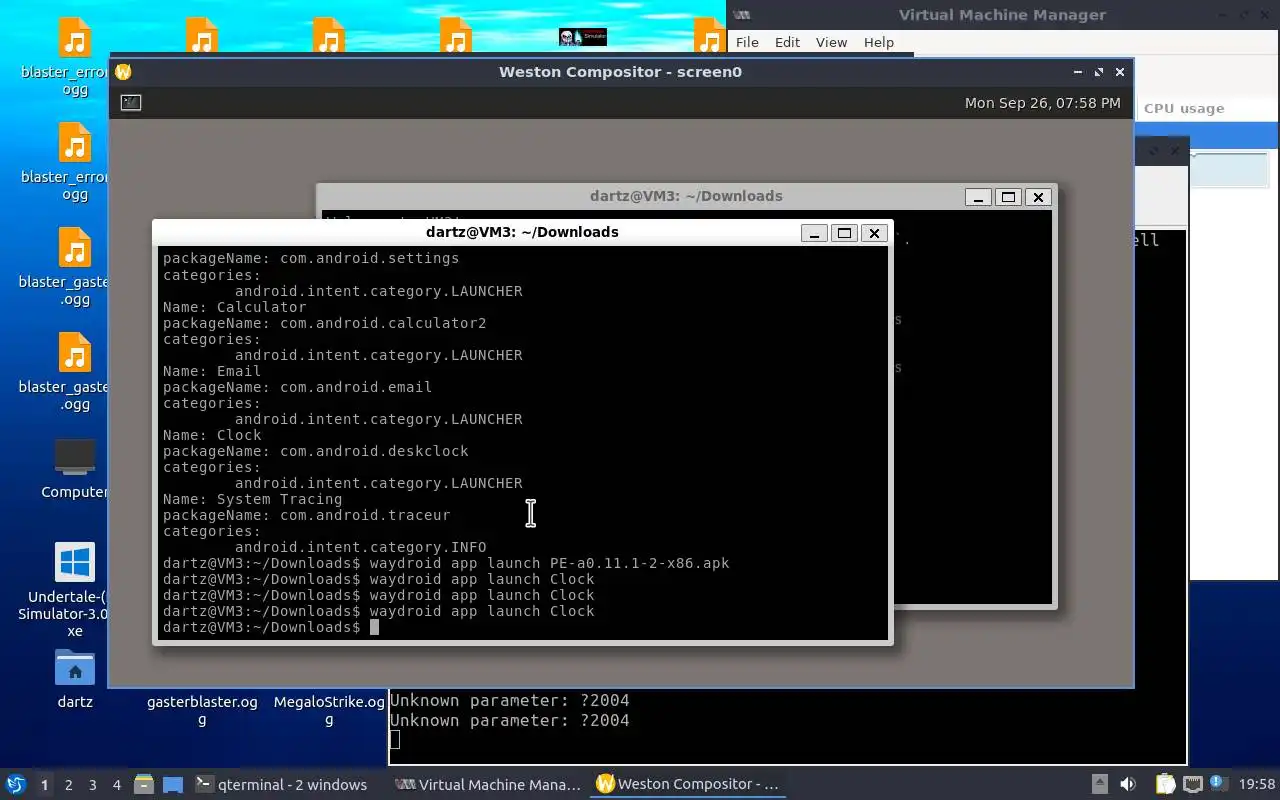Select MegaloStrike.ogg desktop file label
Viewport: 1280px width, 800px height.
329,710
